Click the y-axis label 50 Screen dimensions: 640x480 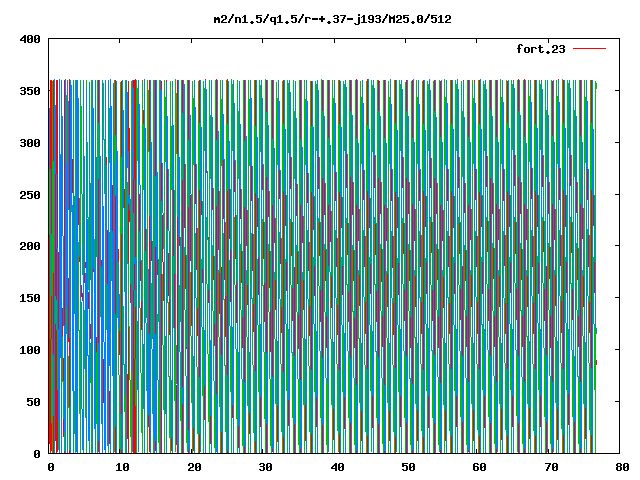point(33,402)
